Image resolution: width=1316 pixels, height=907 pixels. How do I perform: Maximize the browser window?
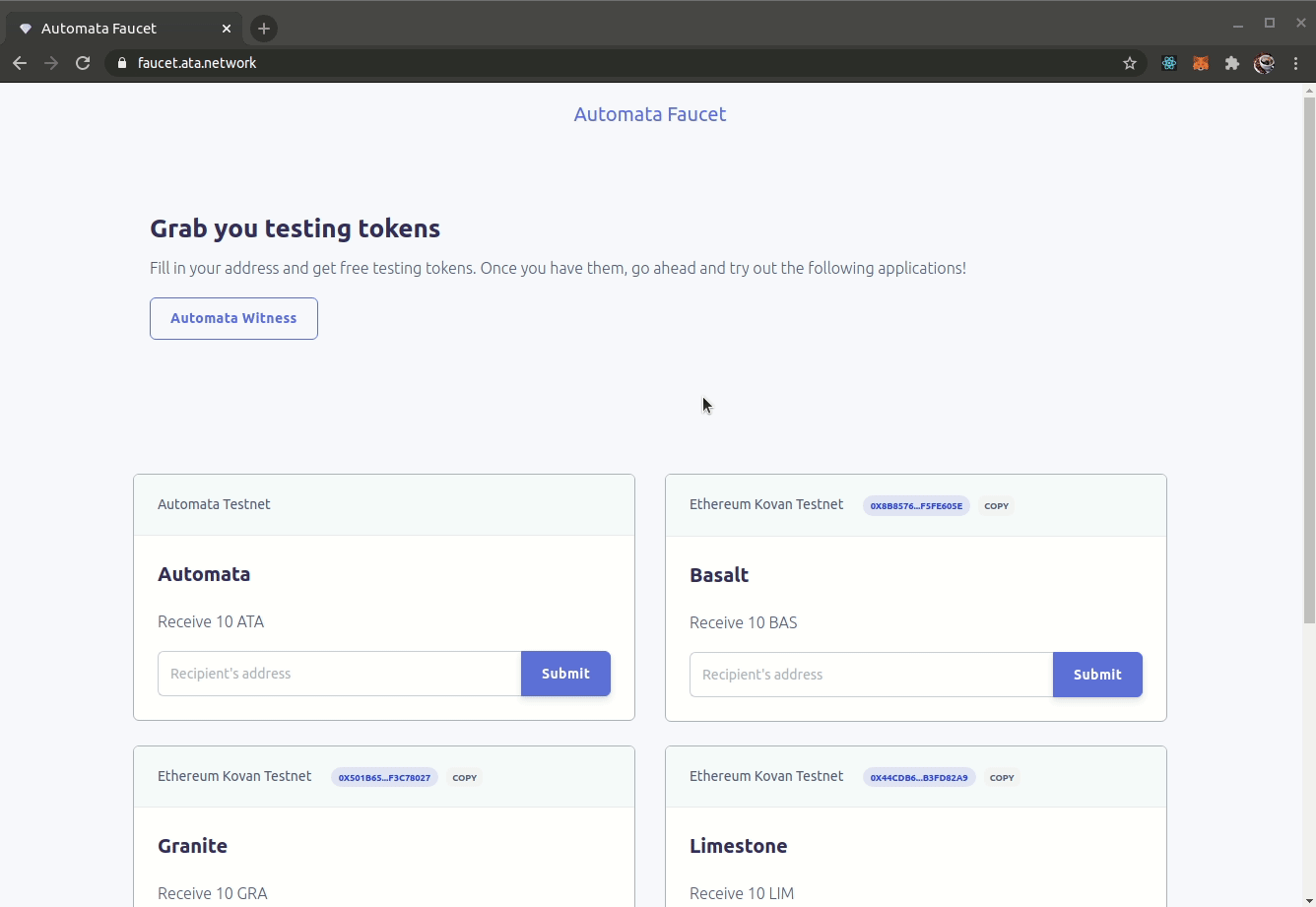click(x=1270, y=23)
